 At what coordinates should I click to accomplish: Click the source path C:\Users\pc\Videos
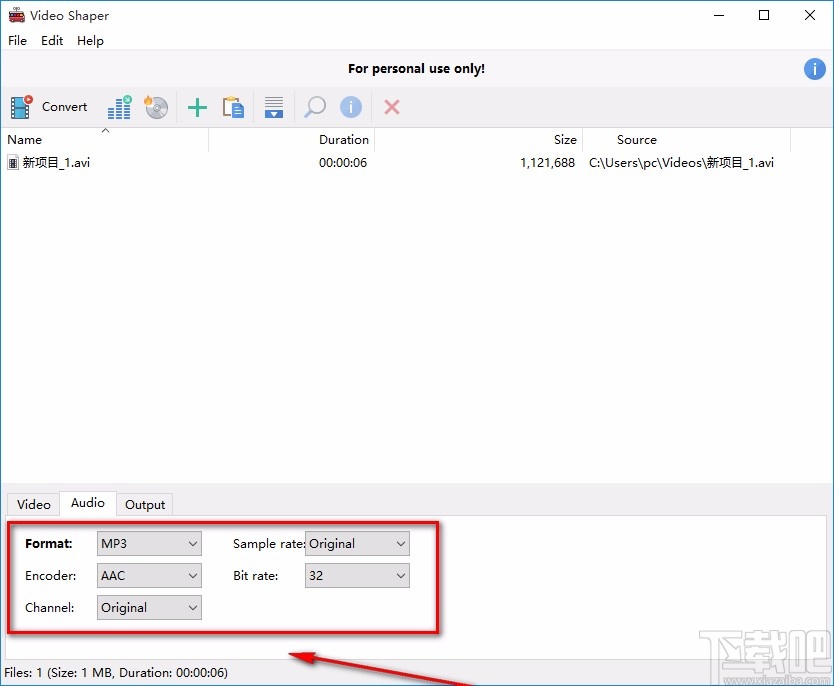coord(681,163)
